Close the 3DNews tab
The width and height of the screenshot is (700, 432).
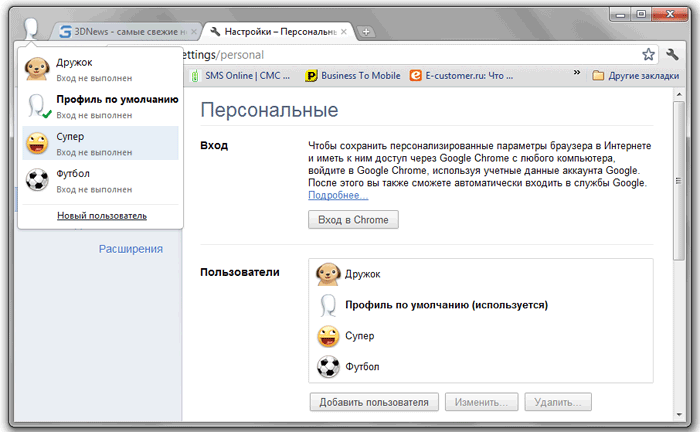(194, 32)
